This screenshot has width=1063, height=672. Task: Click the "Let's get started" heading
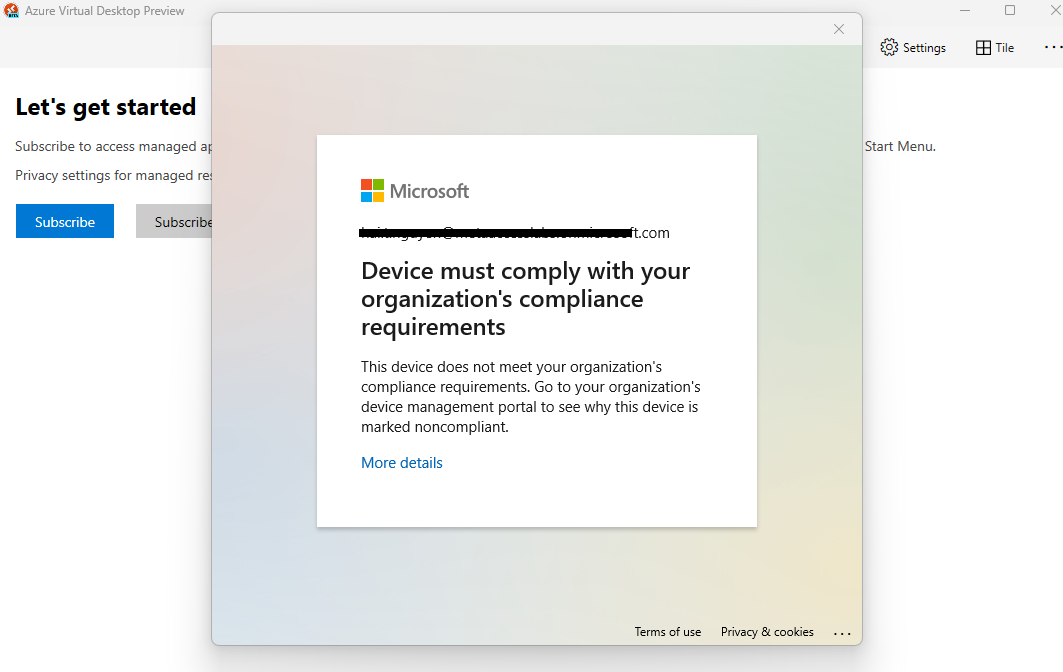point(106,107)
